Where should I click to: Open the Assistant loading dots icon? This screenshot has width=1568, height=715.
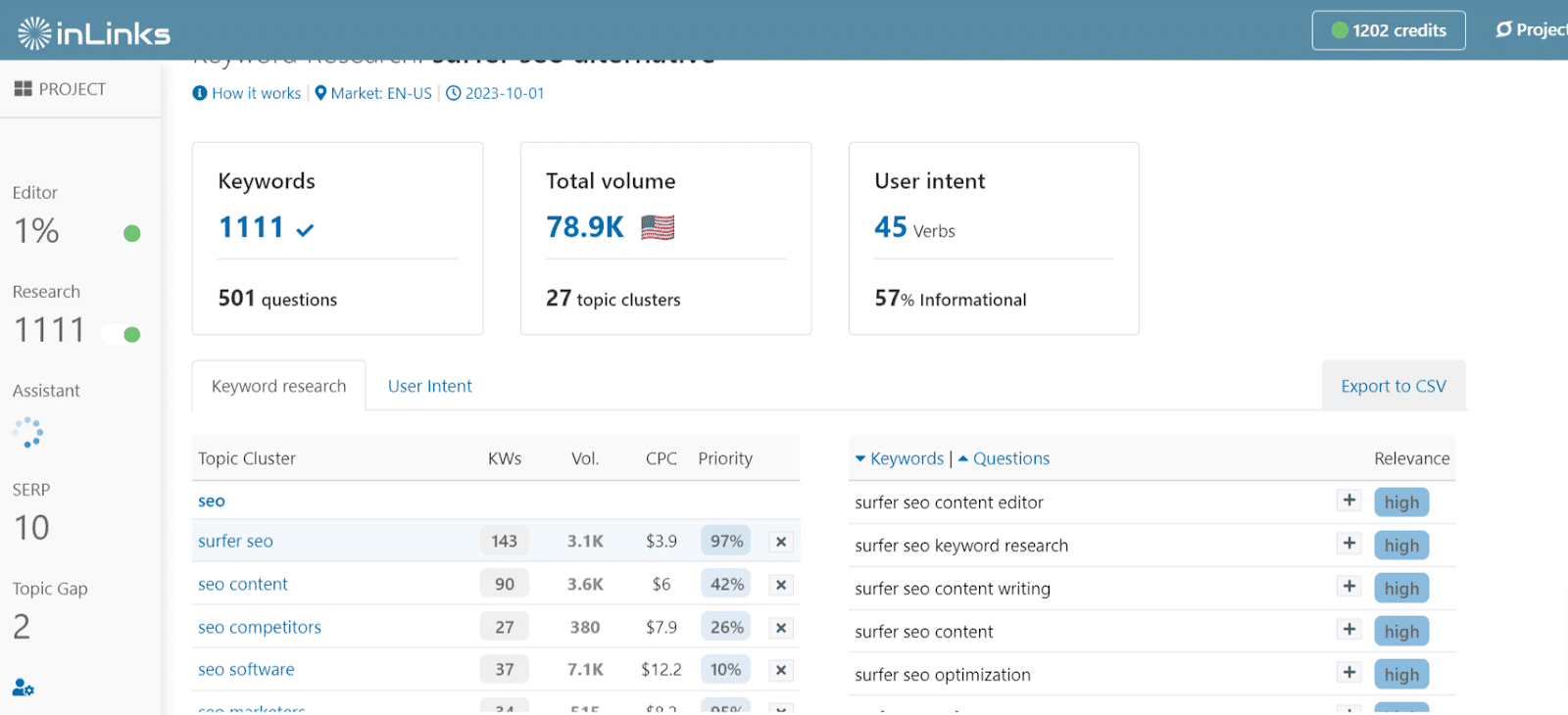click(x=28, y=432)
